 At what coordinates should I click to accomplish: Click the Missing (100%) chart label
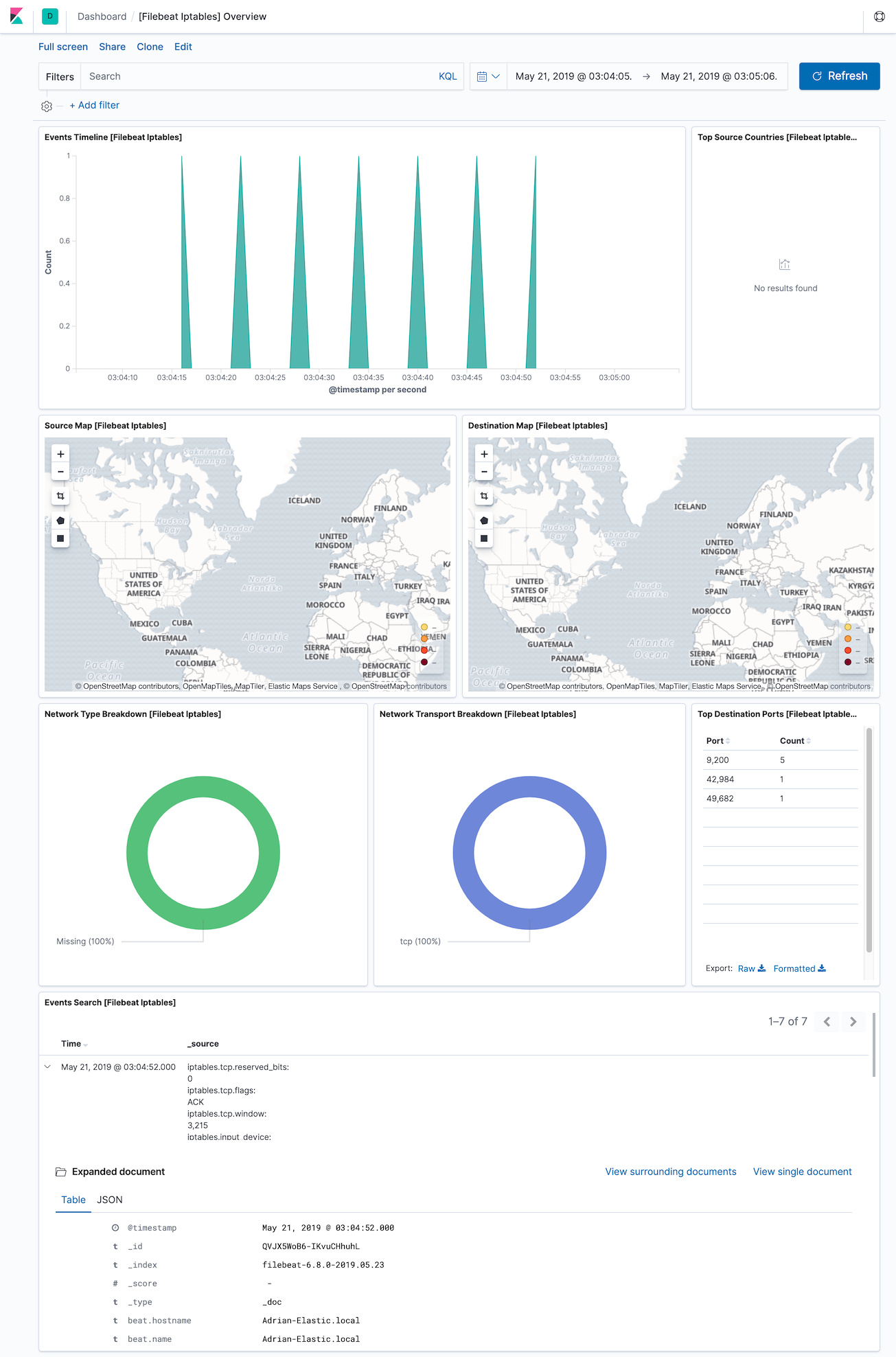click(85, 942)
